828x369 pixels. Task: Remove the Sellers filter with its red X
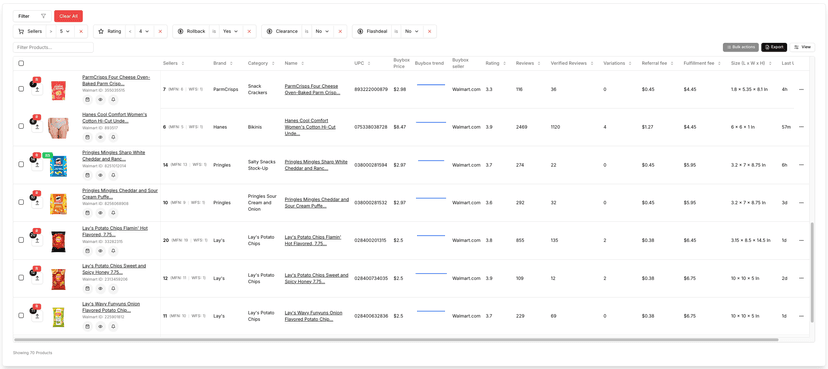81,32
